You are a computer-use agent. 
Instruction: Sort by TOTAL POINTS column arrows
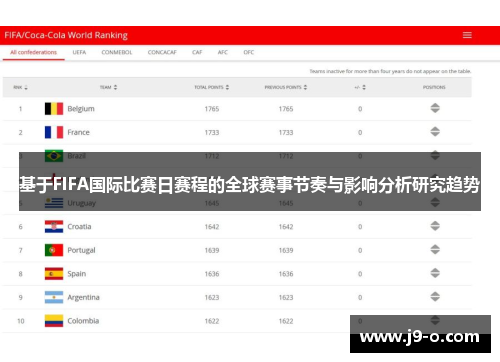click(227, 87)
